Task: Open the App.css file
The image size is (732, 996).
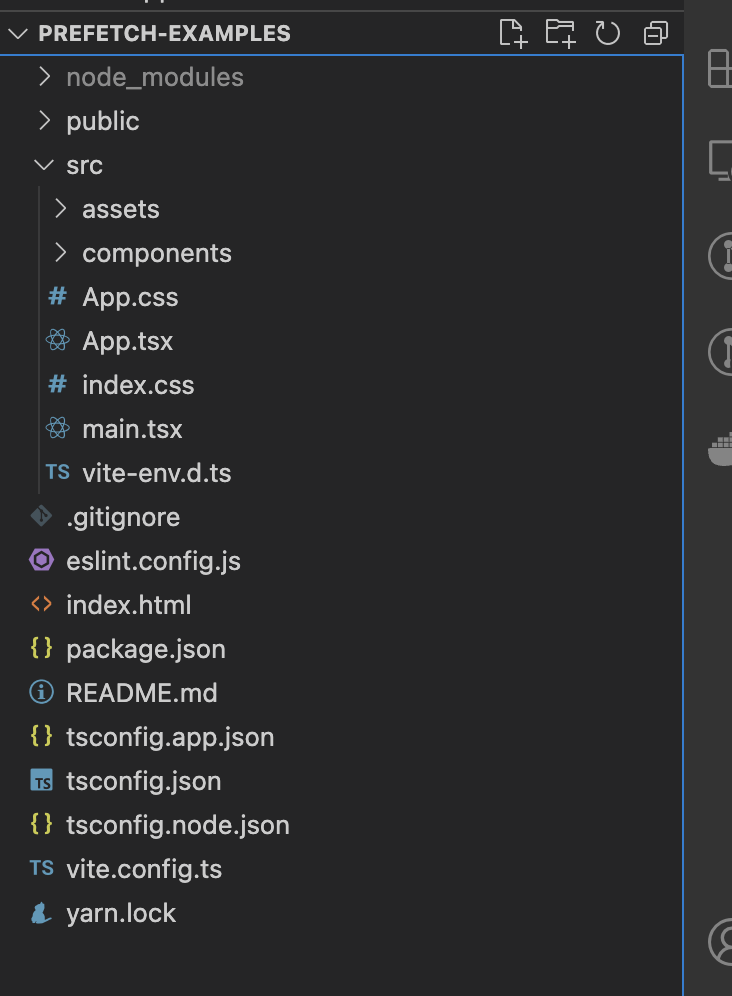Action: click(x=130, y=297)
